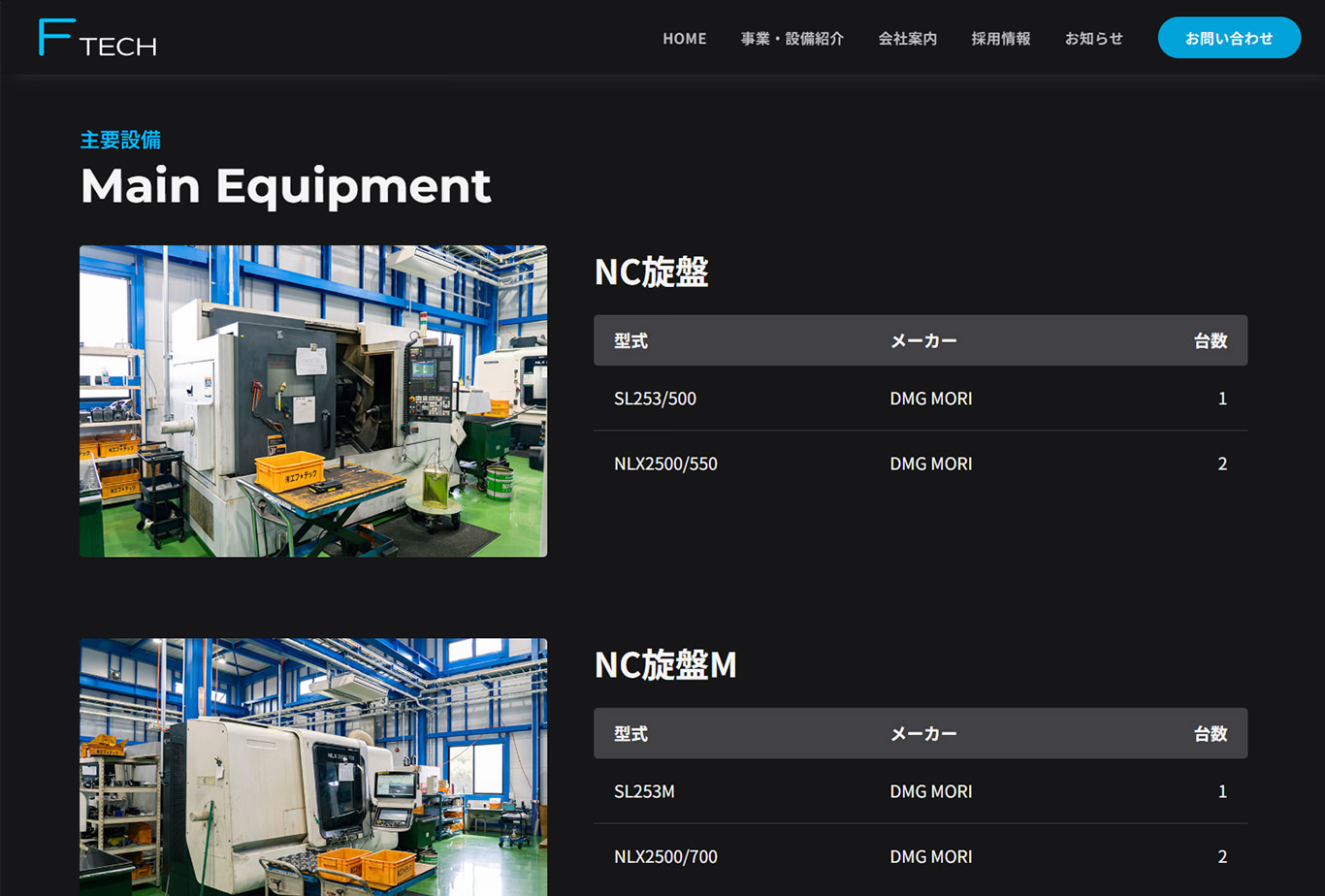Screen dimensions: 1325x896
Task: Go to the HOME page
Action: click(x=684, y=39)
